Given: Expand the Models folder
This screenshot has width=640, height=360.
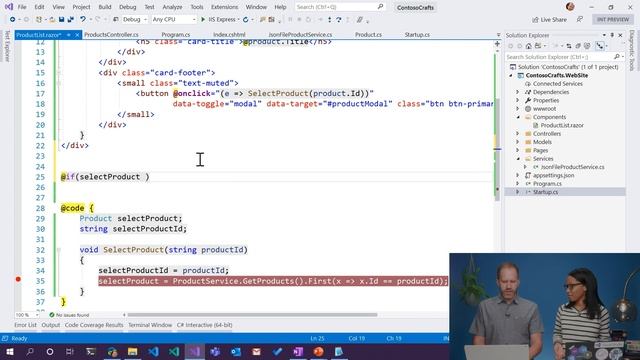Looking at the screenshot, I should click(518, 142).
